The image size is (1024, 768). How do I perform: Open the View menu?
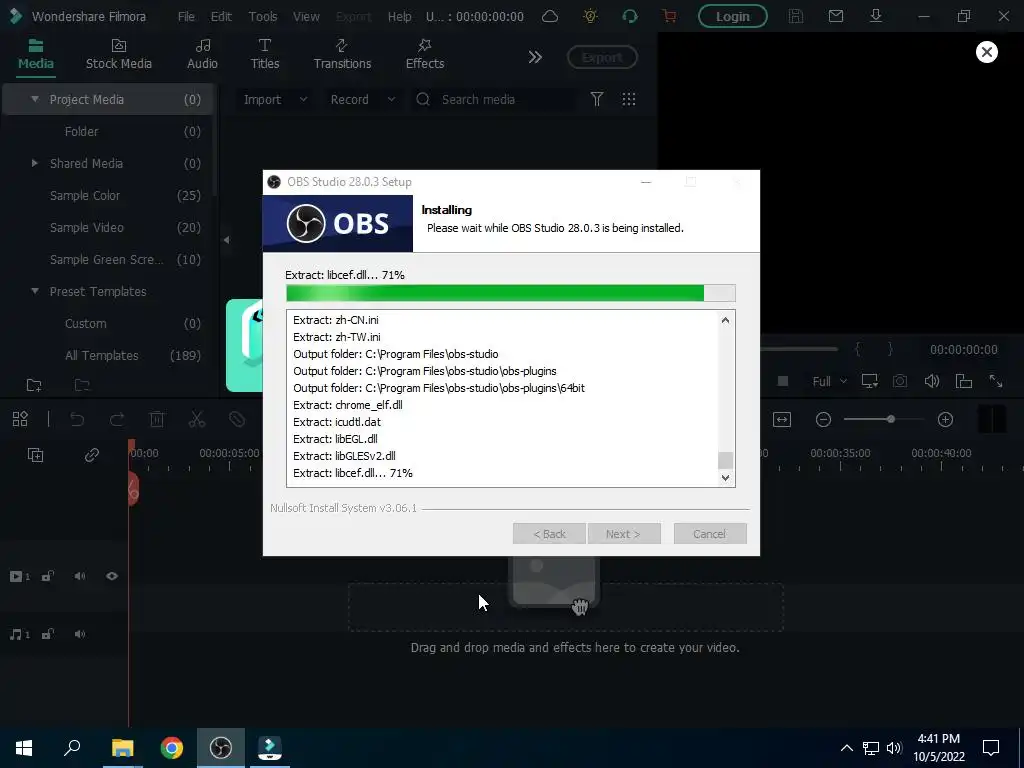click(306, 16)
